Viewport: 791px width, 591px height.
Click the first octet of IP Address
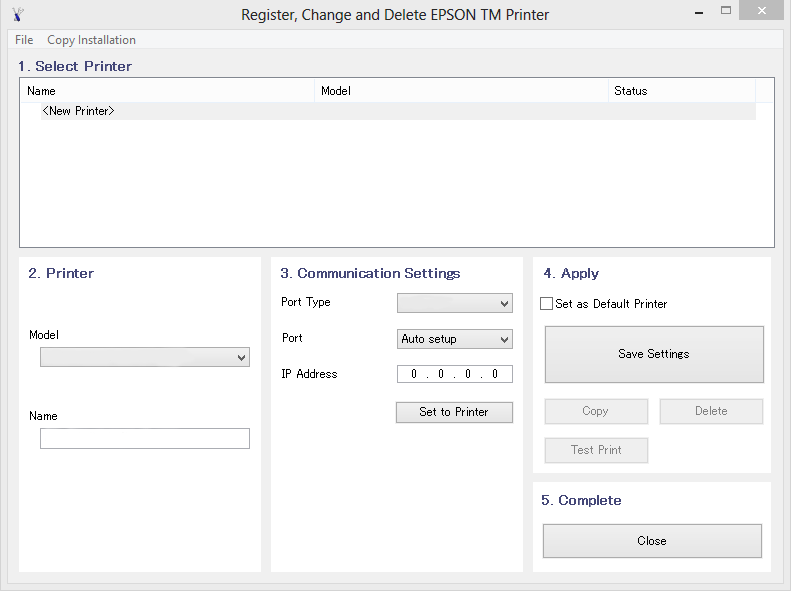tap(414, 374)
